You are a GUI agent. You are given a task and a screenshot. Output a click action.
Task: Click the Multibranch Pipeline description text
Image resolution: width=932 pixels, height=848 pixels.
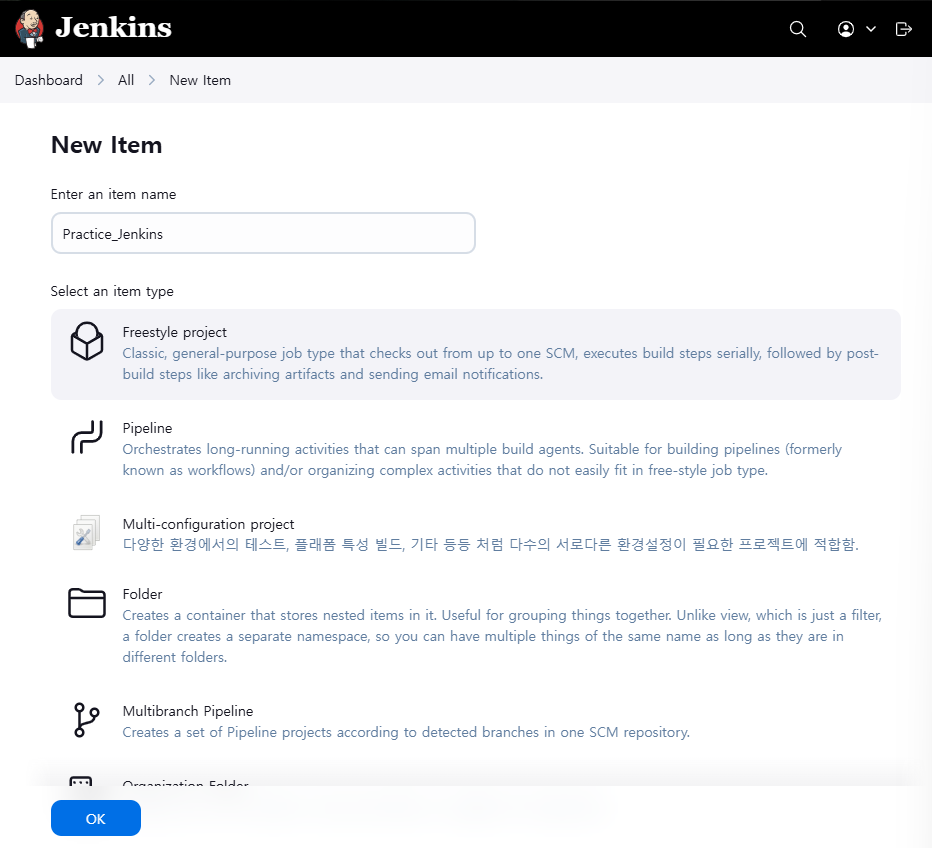point(406,732)
